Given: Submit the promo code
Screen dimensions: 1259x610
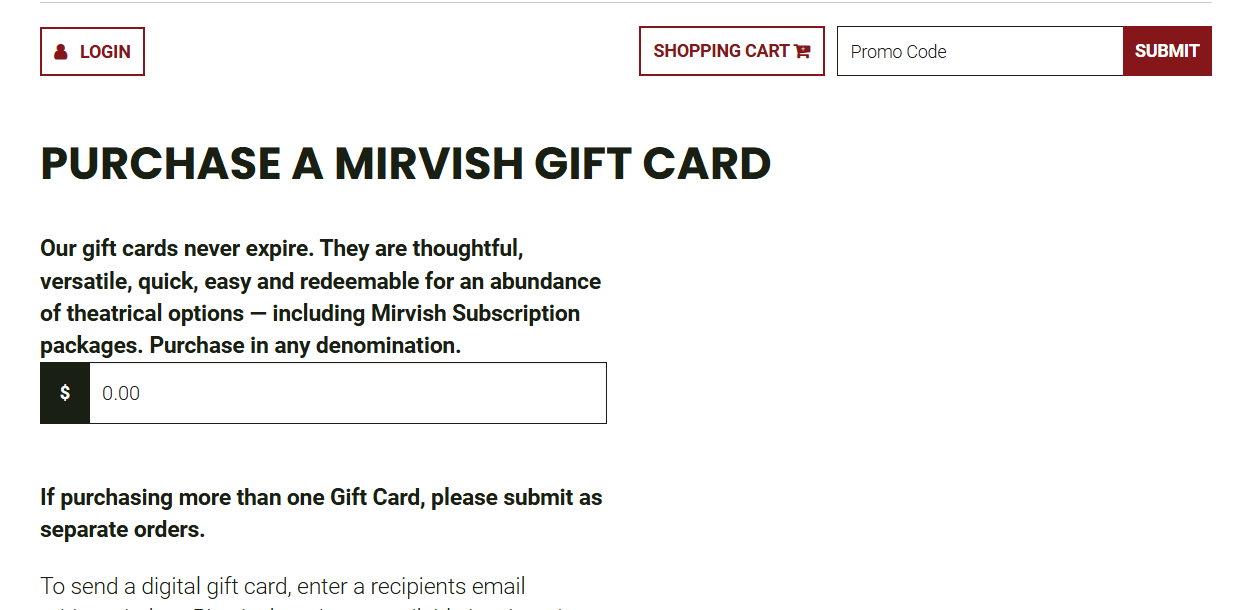Looking at the screenshot, I should tap(1167, 51).
